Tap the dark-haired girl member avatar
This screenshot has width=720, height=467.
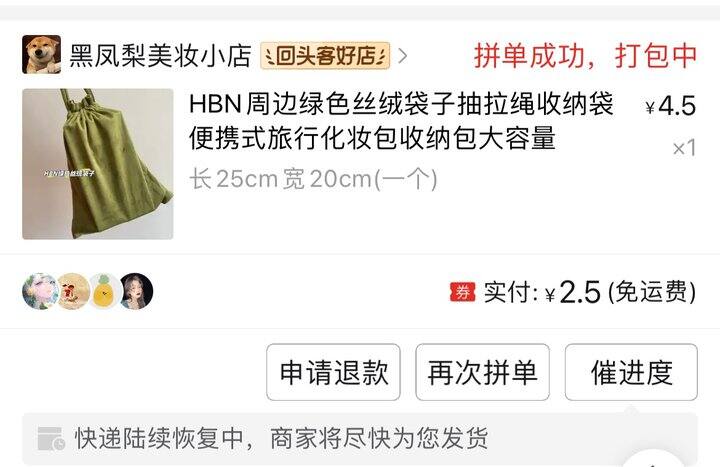(136, 291)
